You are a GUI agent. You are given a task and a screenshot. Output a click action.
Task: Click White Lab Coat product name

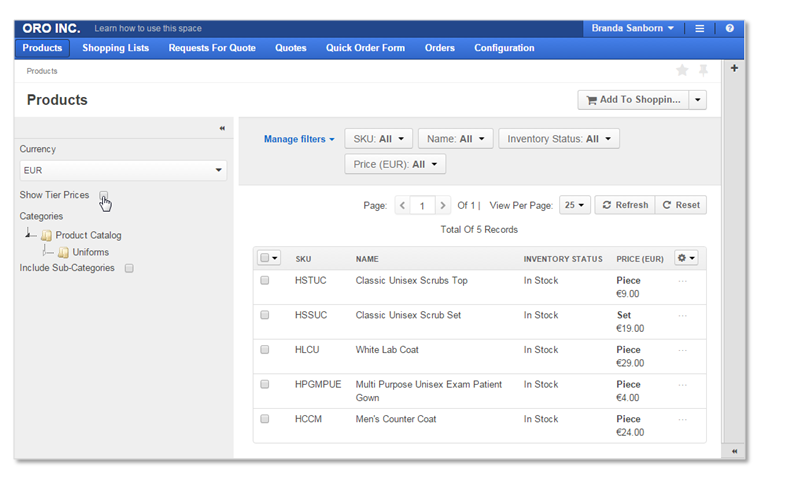(x=387, y=350)
